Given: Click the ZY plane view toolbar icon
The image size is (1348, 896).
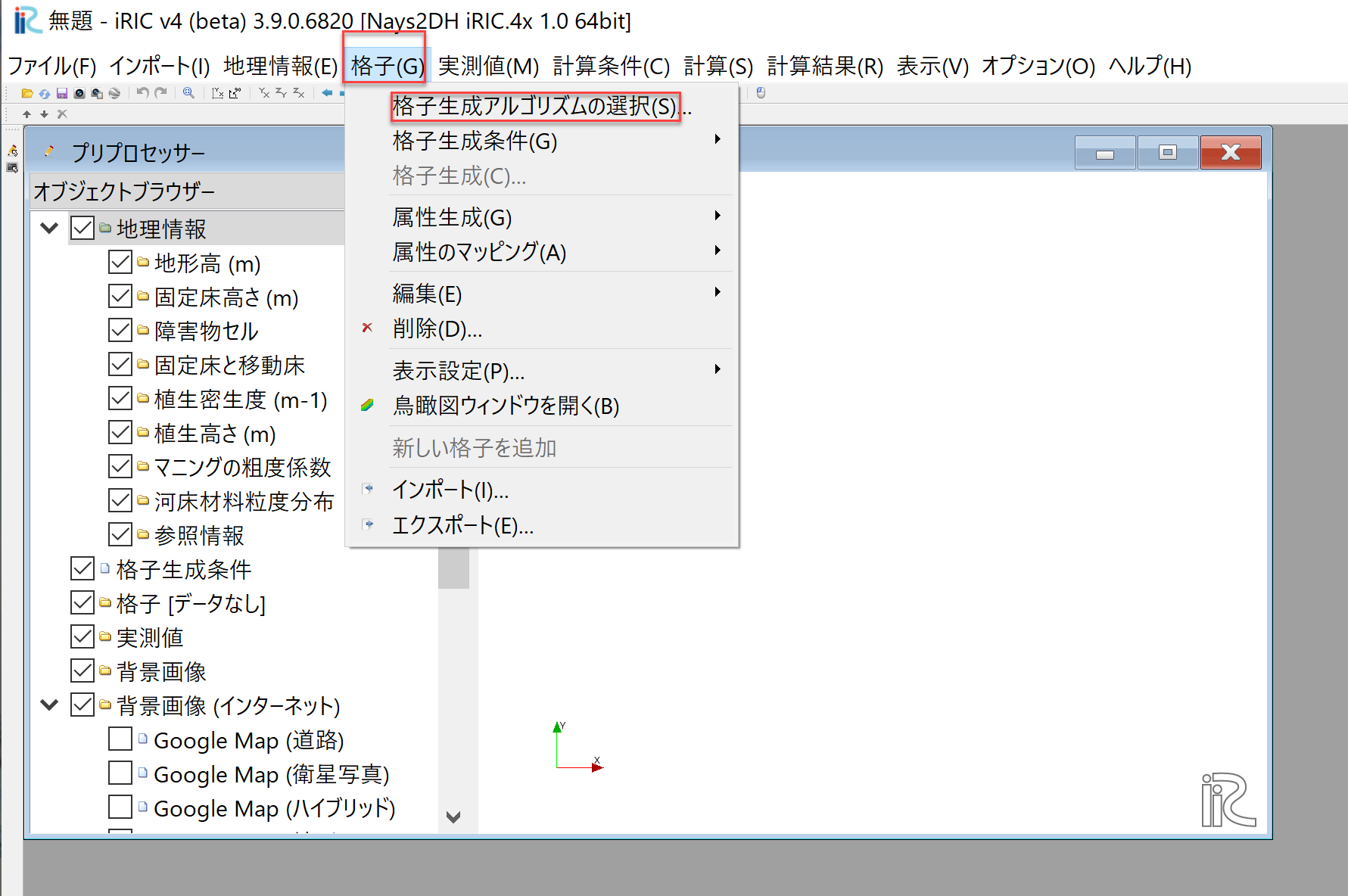Looking at the screenshot, I should coord(282,93).
